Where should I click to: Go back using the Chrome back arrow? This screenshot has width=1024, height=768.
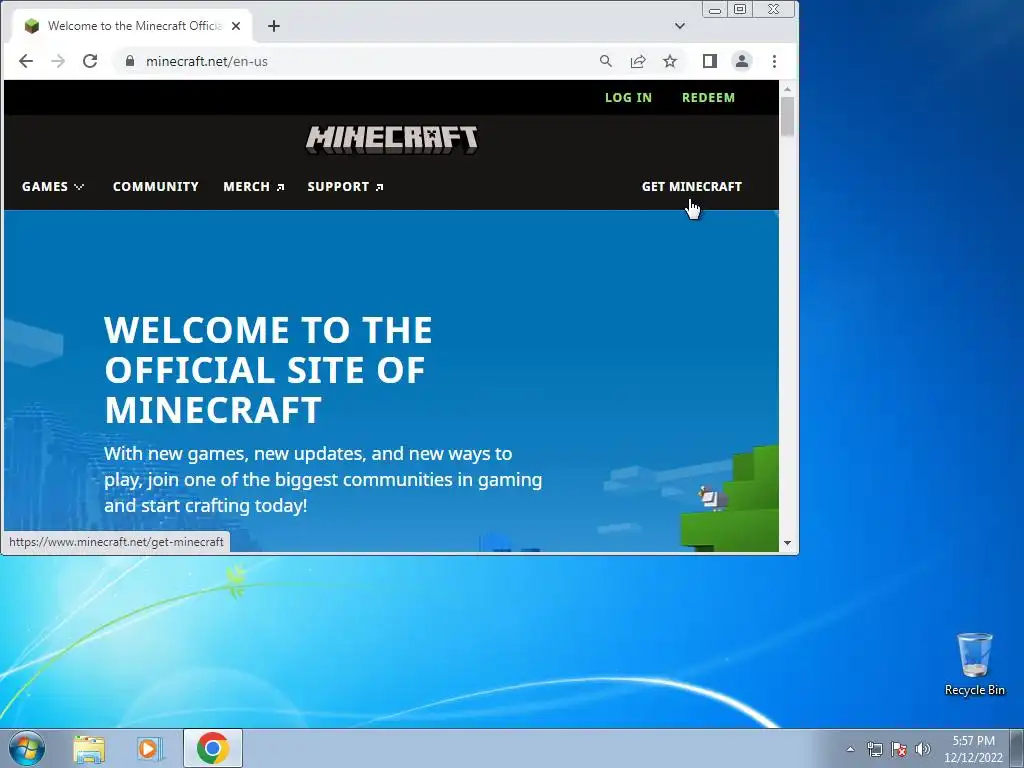pyautogui.click(x=26, y=61)
